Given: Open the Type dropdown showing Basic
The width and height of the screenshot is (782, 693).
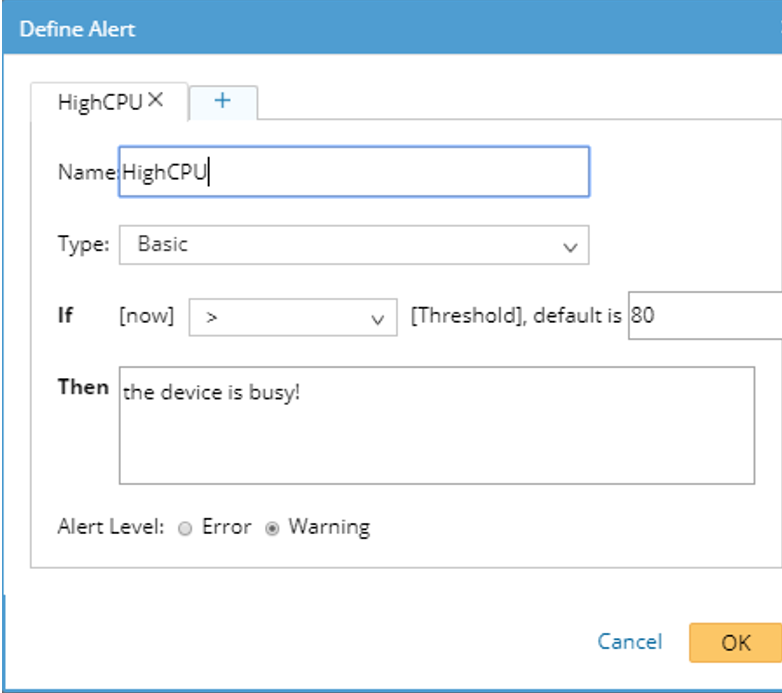Looking at the screenshot, I should point(353,245).
